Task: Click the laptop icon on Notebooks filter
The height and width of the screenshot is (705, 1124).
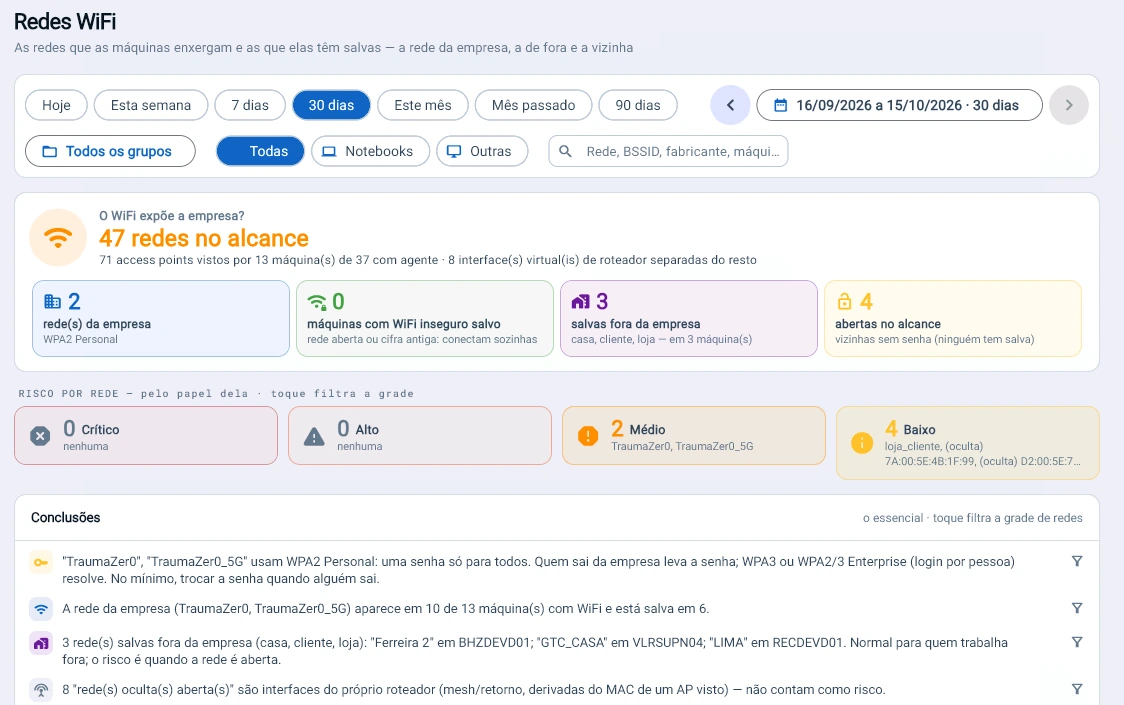Action: [x=329, y=151]
